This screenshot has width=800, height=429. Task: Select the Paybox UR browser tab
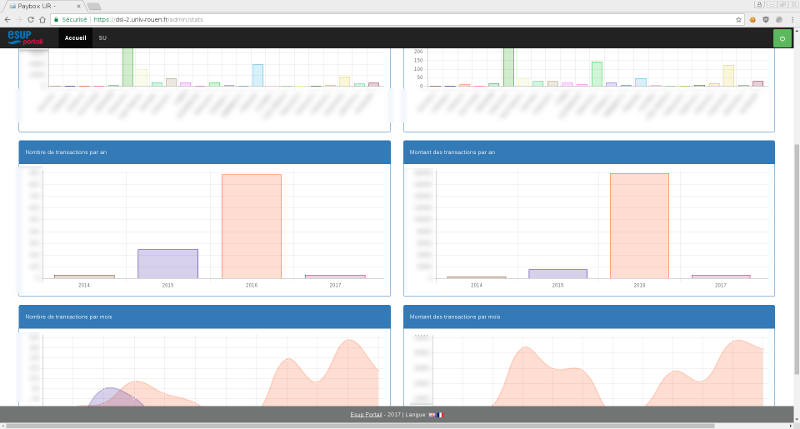[x=40, y=6]
